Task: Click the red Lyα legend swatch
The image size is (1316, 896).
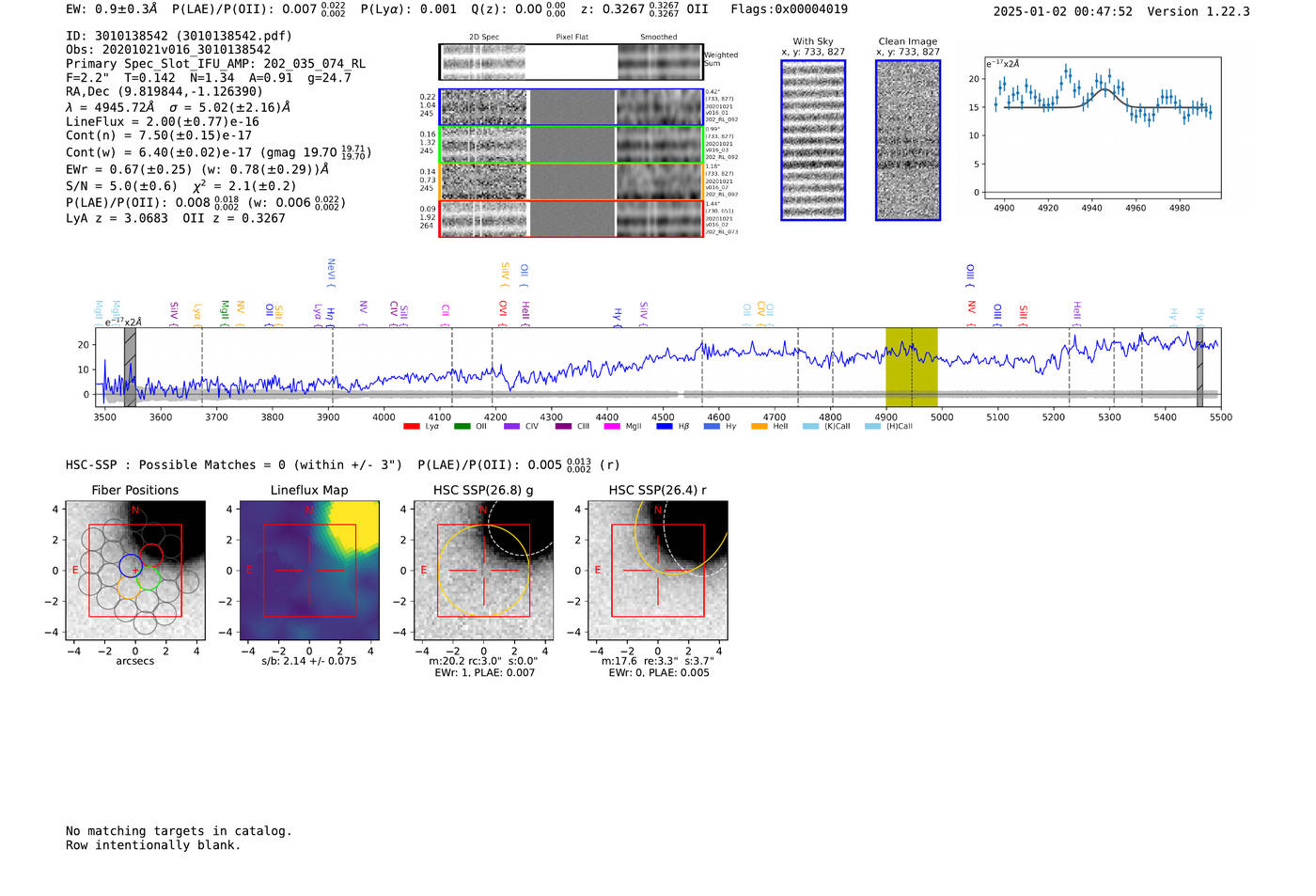Action: [411, 427]
